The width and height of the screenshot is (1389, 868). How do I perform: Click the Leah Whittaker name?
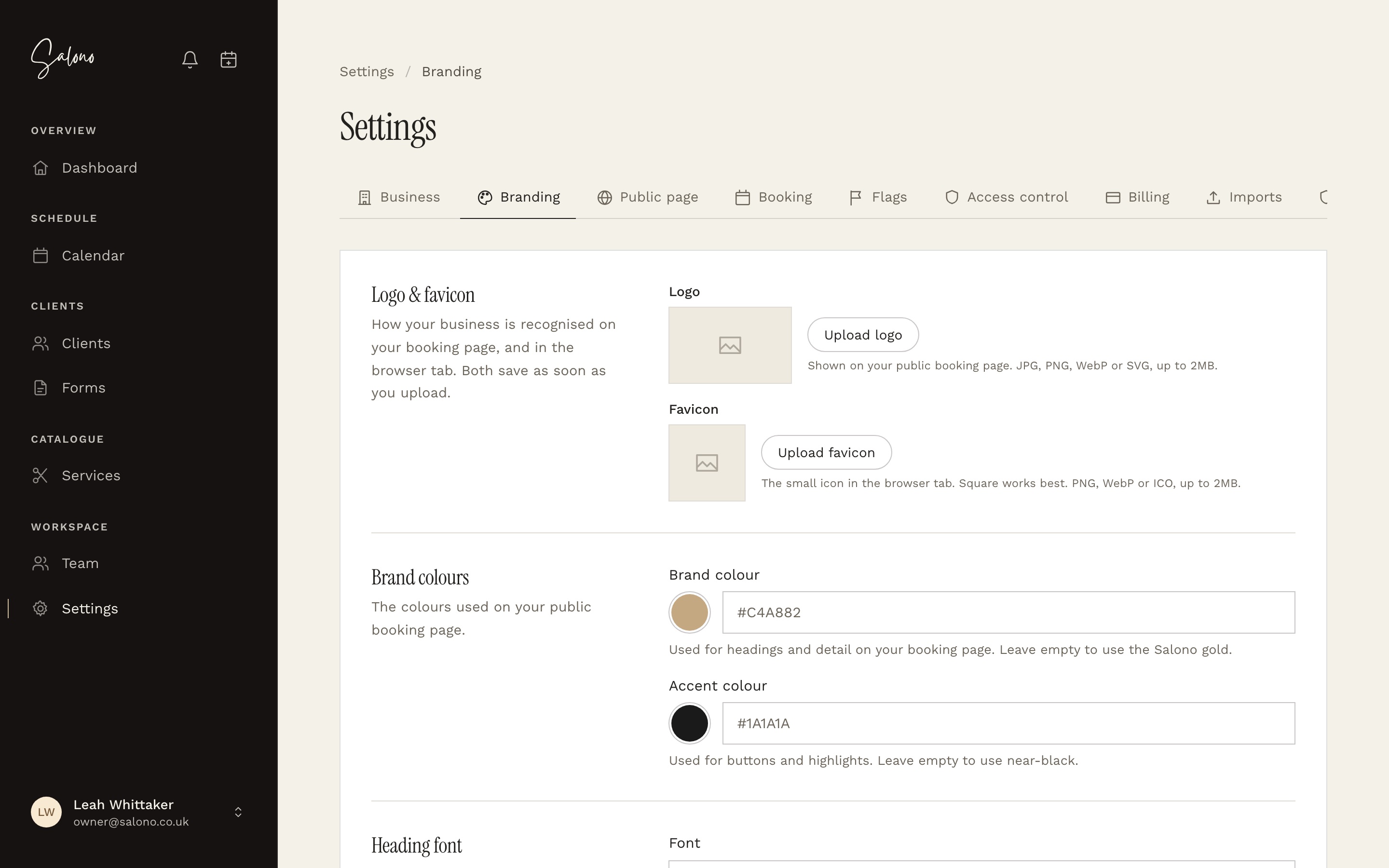click(123, 805)
